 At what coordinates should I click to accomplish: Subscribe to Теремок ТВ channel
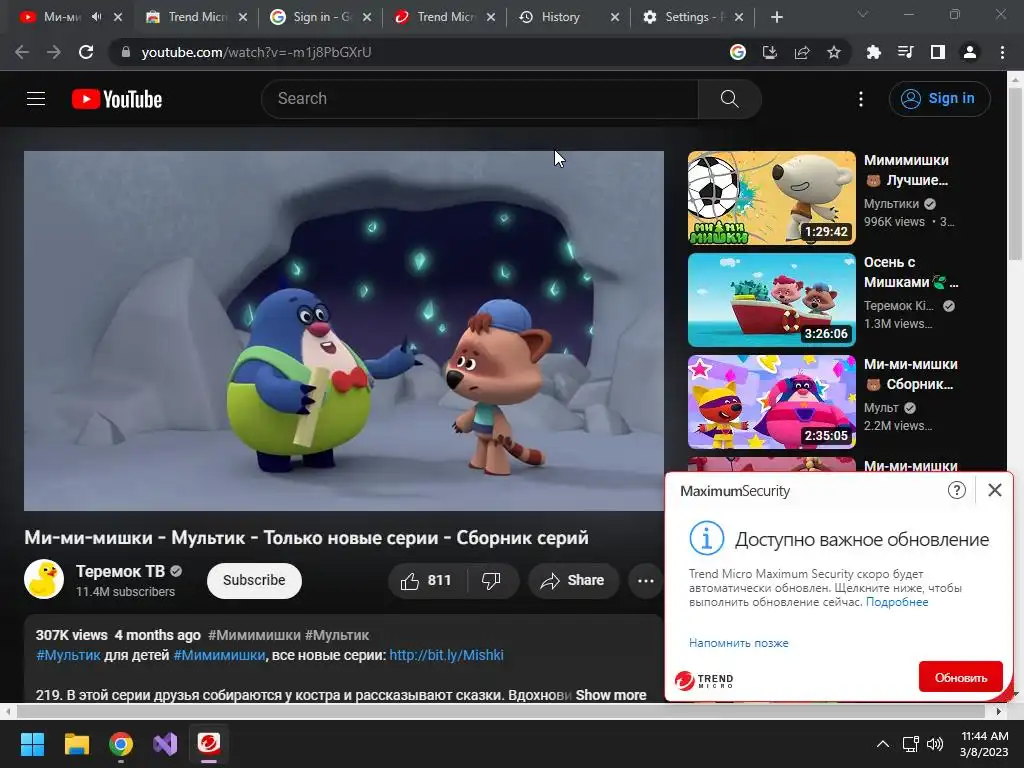(x=254, y=581)
